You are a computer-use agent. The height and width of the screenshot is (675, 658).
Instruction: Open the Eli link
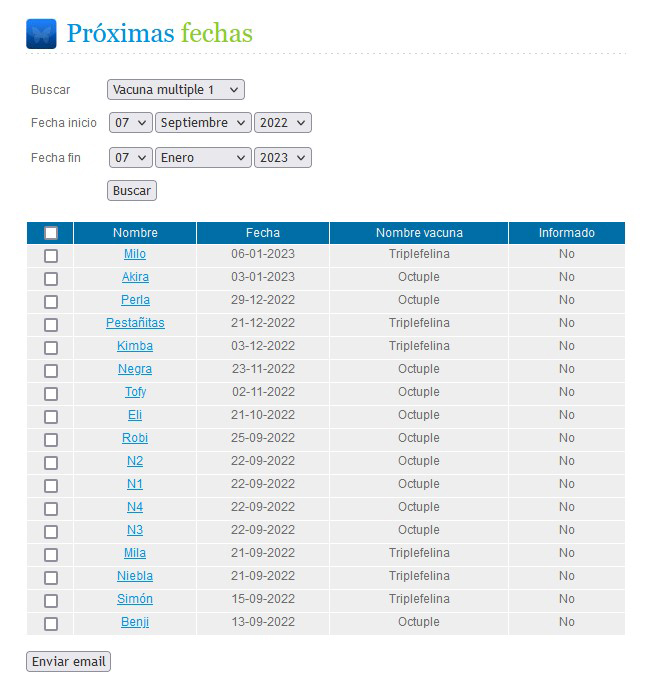pos(135,415)
